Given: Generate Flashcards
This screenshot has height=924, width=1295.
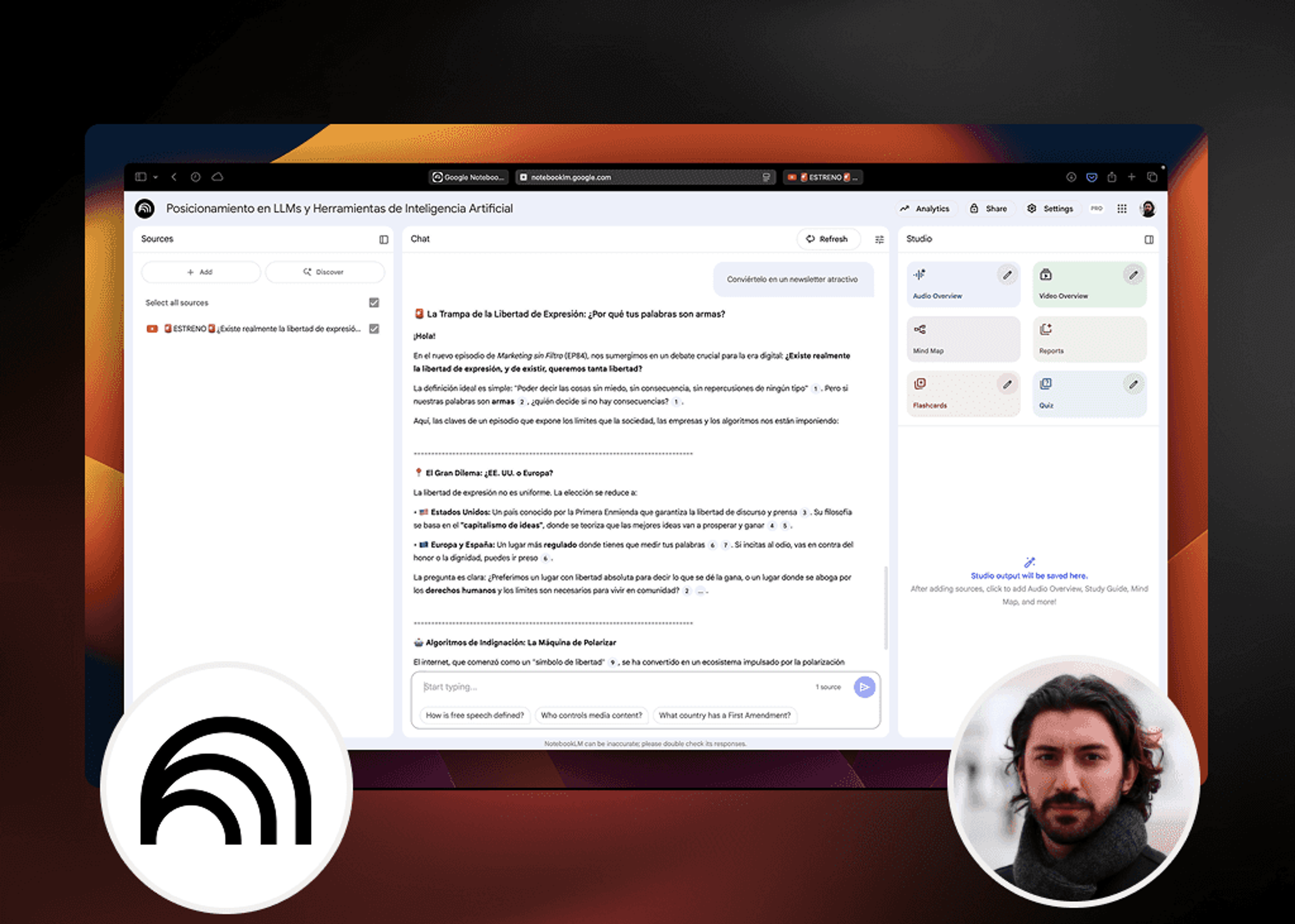Looking at the screenshot, I should (x=963, y=394).
